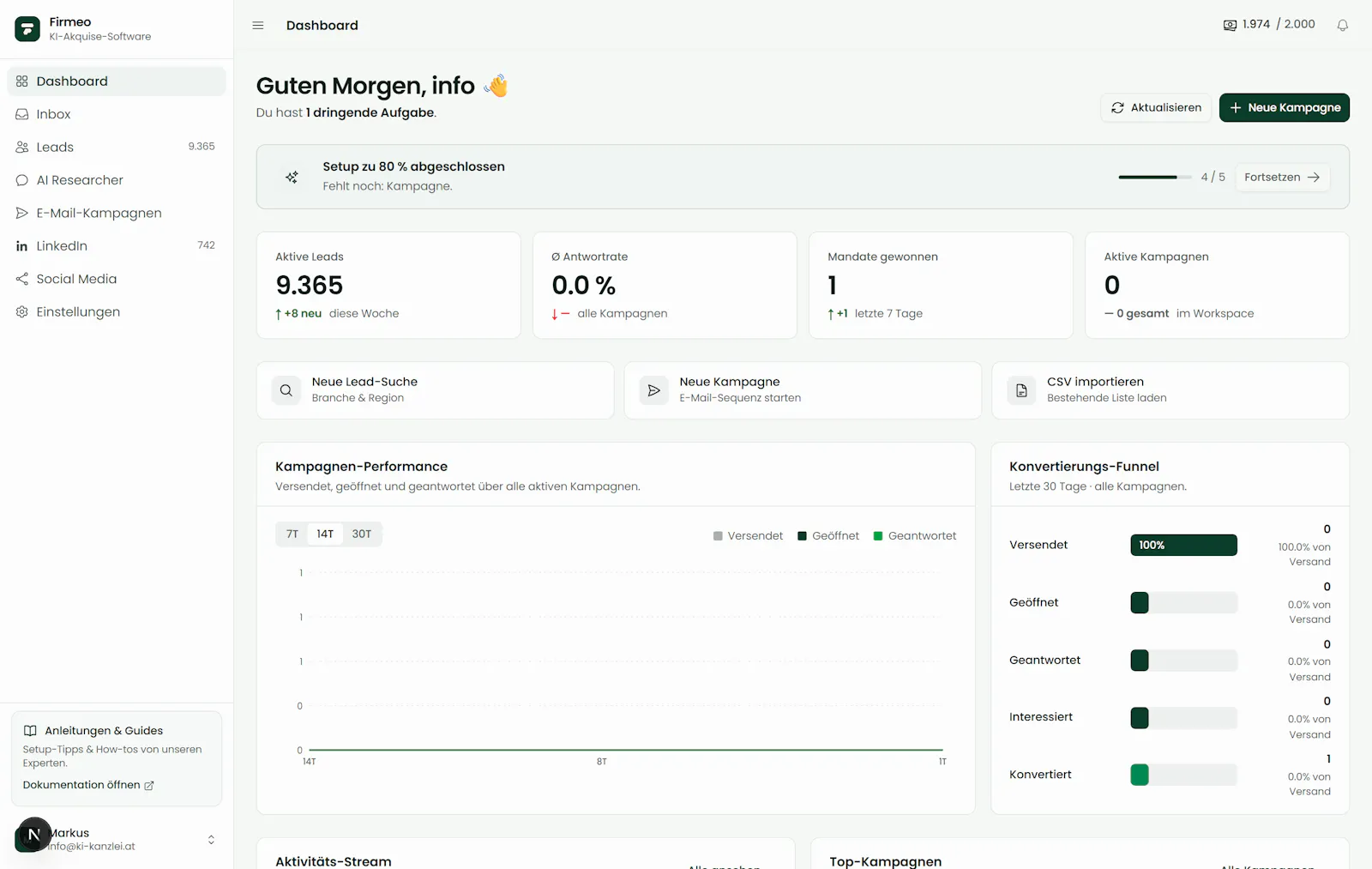Screen dimensions: 1372x869
Task: Click the Ø Antwortrate stat card
Action: pyautogui.click(x=665, y=285)
